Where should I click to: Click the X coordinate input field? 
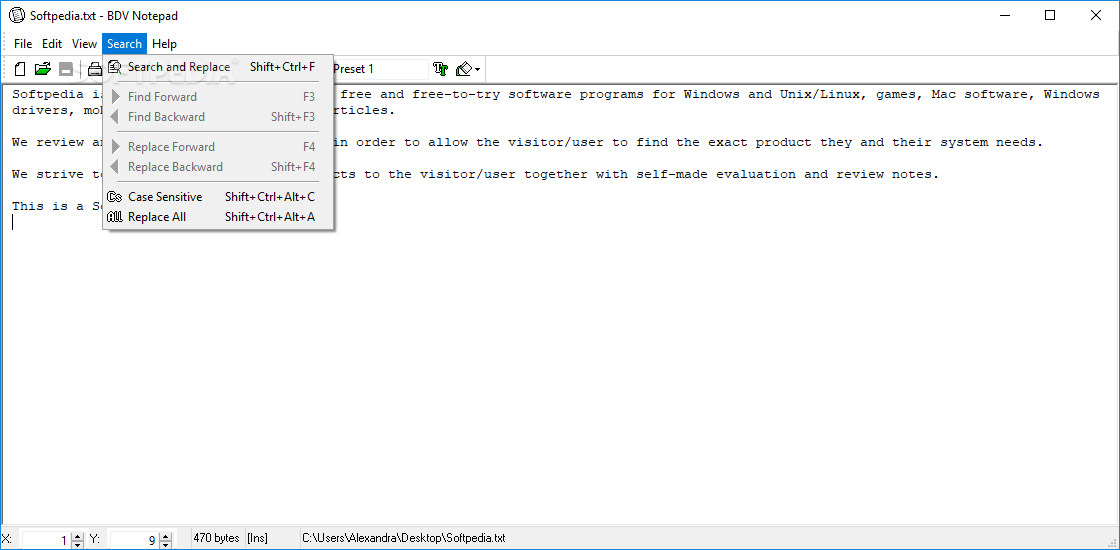click(x=46, y=541)
